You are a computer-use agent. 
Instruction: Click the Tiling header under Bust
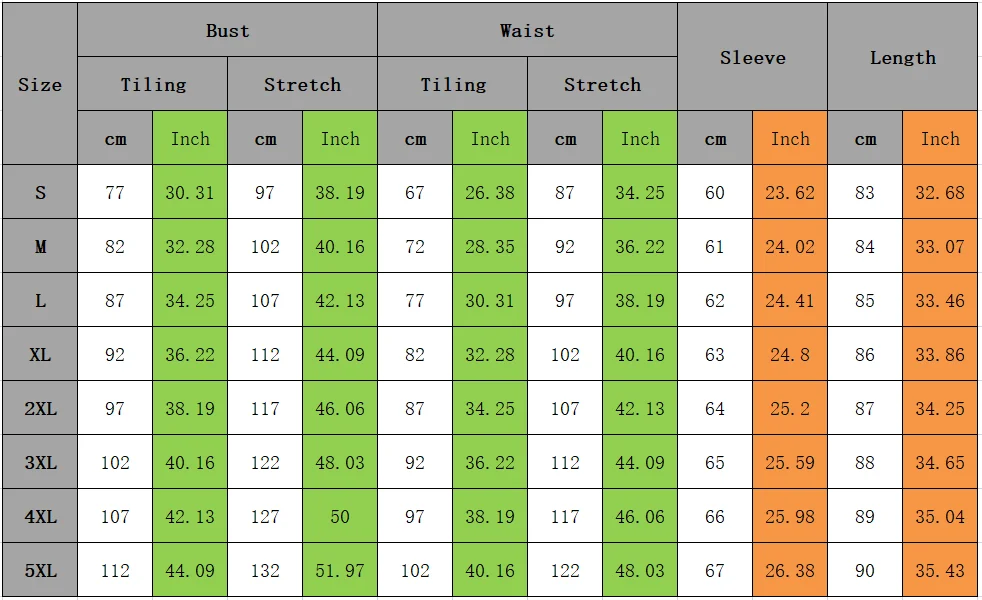tap(153, 84)
